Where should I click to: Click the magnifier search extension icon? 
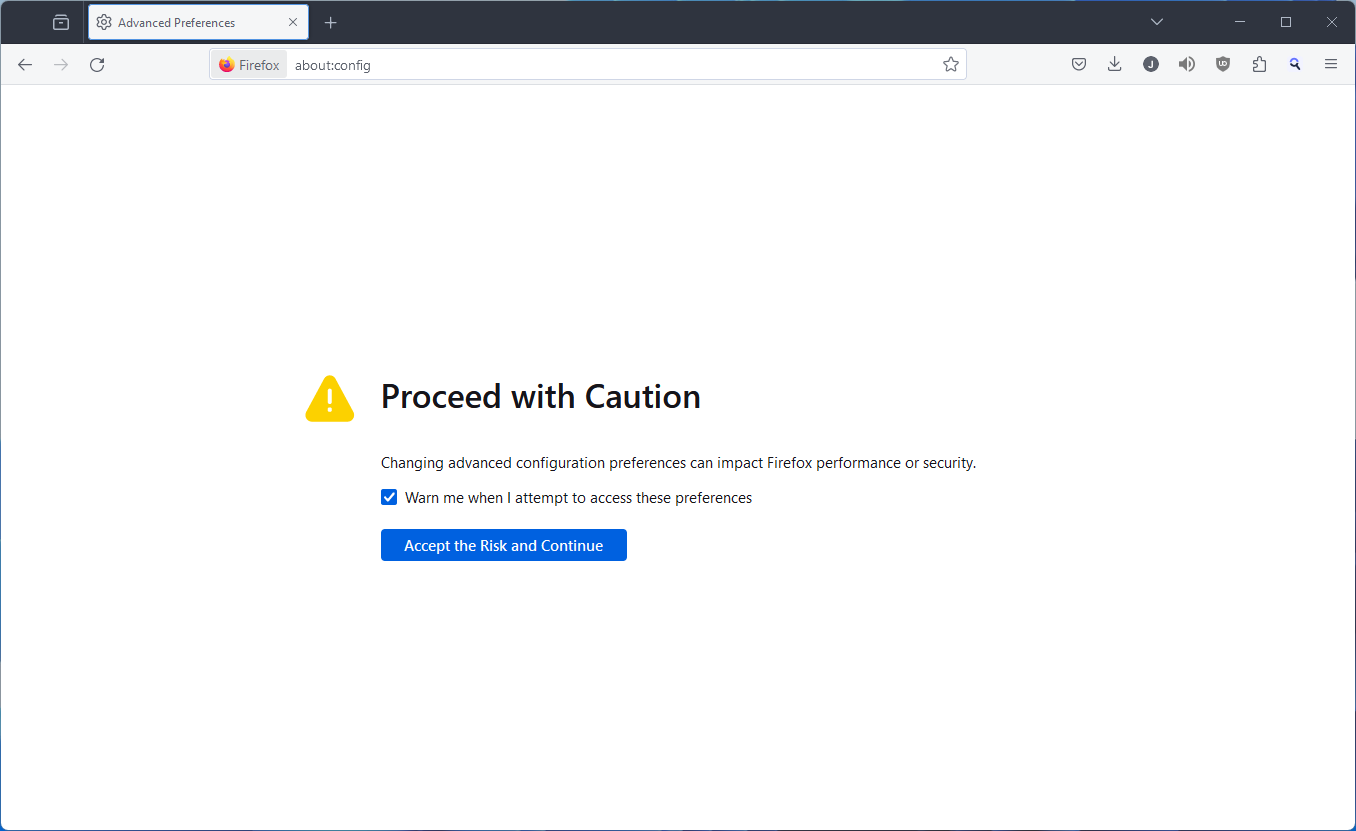tap(1295, 65)
